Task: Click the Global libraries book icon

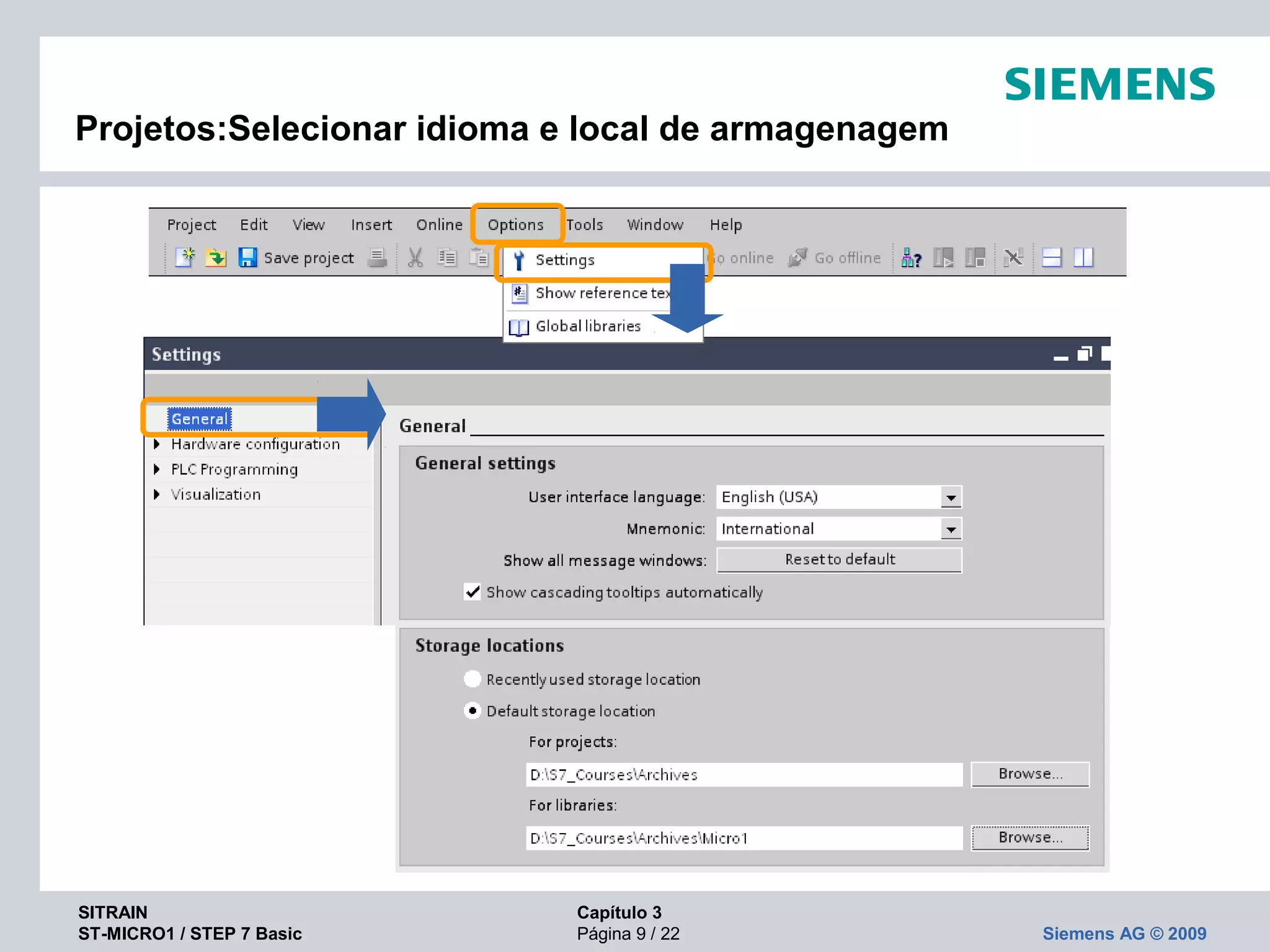Action: click(x=518, y=327)
